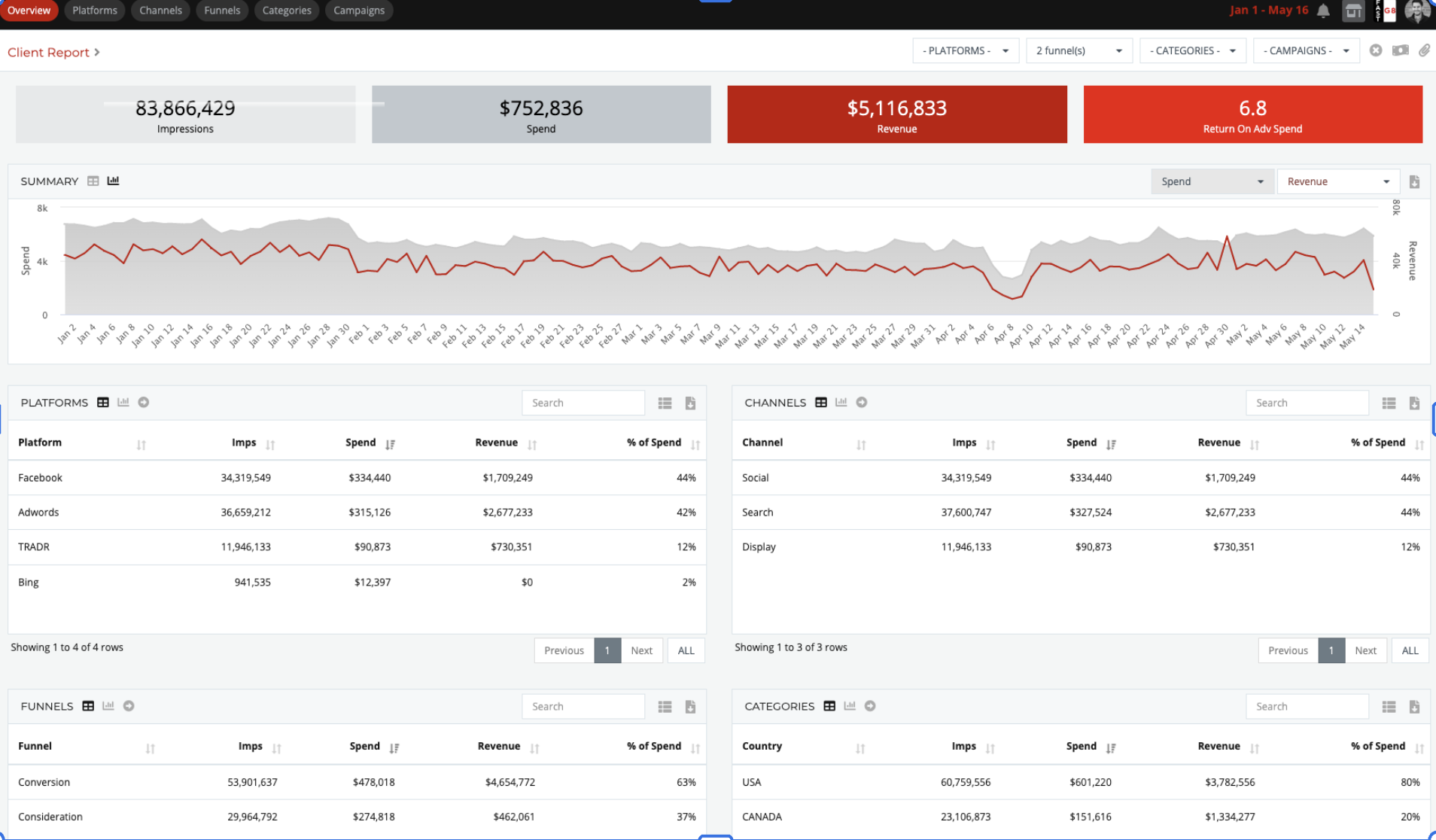Open Platforms panel arrow icon
The height and width of the screenshot is (840, 1436).
click(x=144, y=402)
